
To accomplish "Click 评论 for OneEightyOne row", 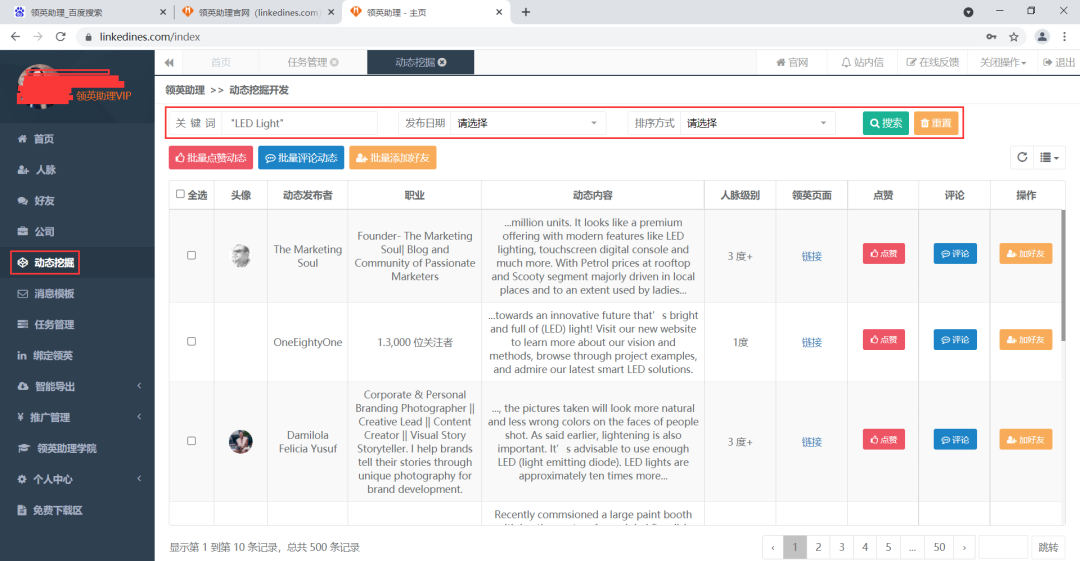I will coord(955,340).
